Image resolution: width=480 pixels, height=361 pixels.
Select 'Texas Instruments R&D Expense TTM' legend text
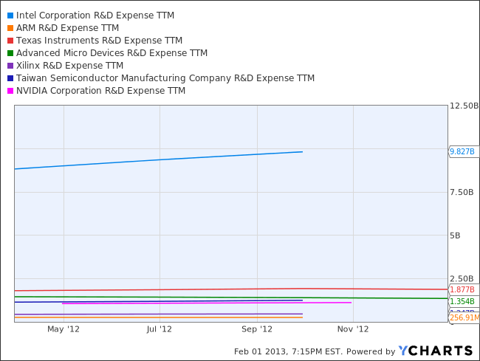99,41
